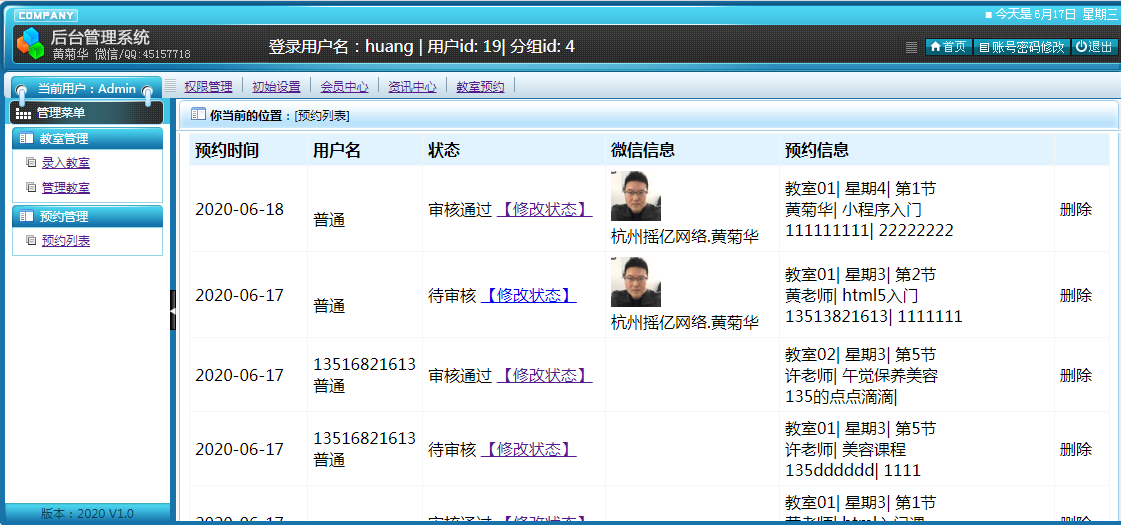Click the 退出 logout button
This screenshot has width=1121, height=525.
click(x=1094, y=46)
